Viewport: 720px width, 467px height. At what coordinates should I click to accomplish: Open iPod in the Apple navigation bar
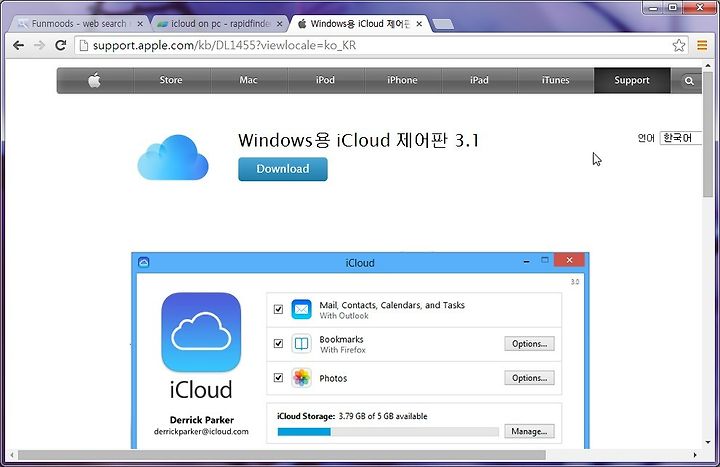tap(325, 80)
